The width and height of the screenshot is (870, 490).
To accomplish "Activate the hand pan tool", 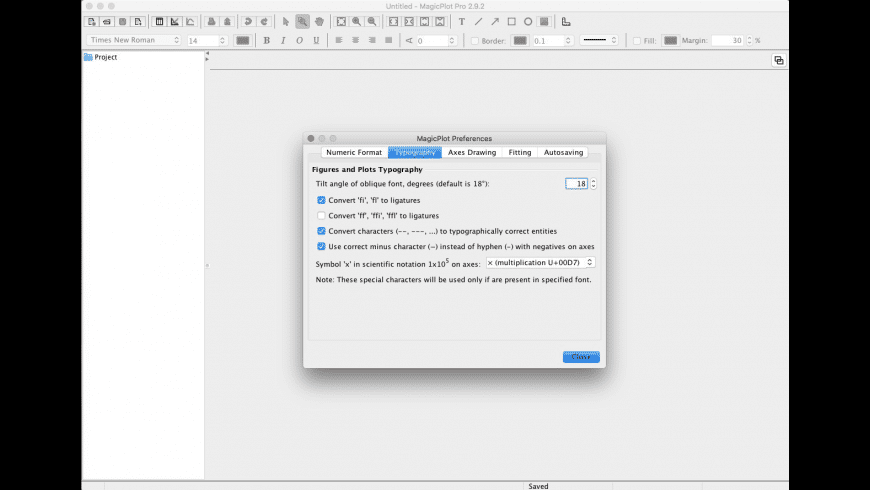I will pos(319,21).
